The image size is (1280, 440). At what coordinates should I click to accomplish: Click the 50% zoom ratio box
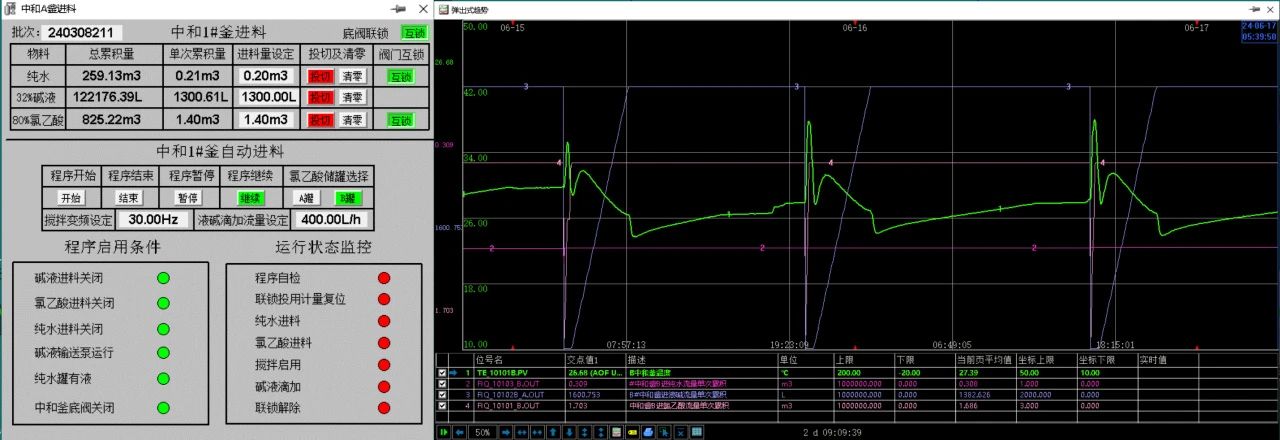[482, 432]
